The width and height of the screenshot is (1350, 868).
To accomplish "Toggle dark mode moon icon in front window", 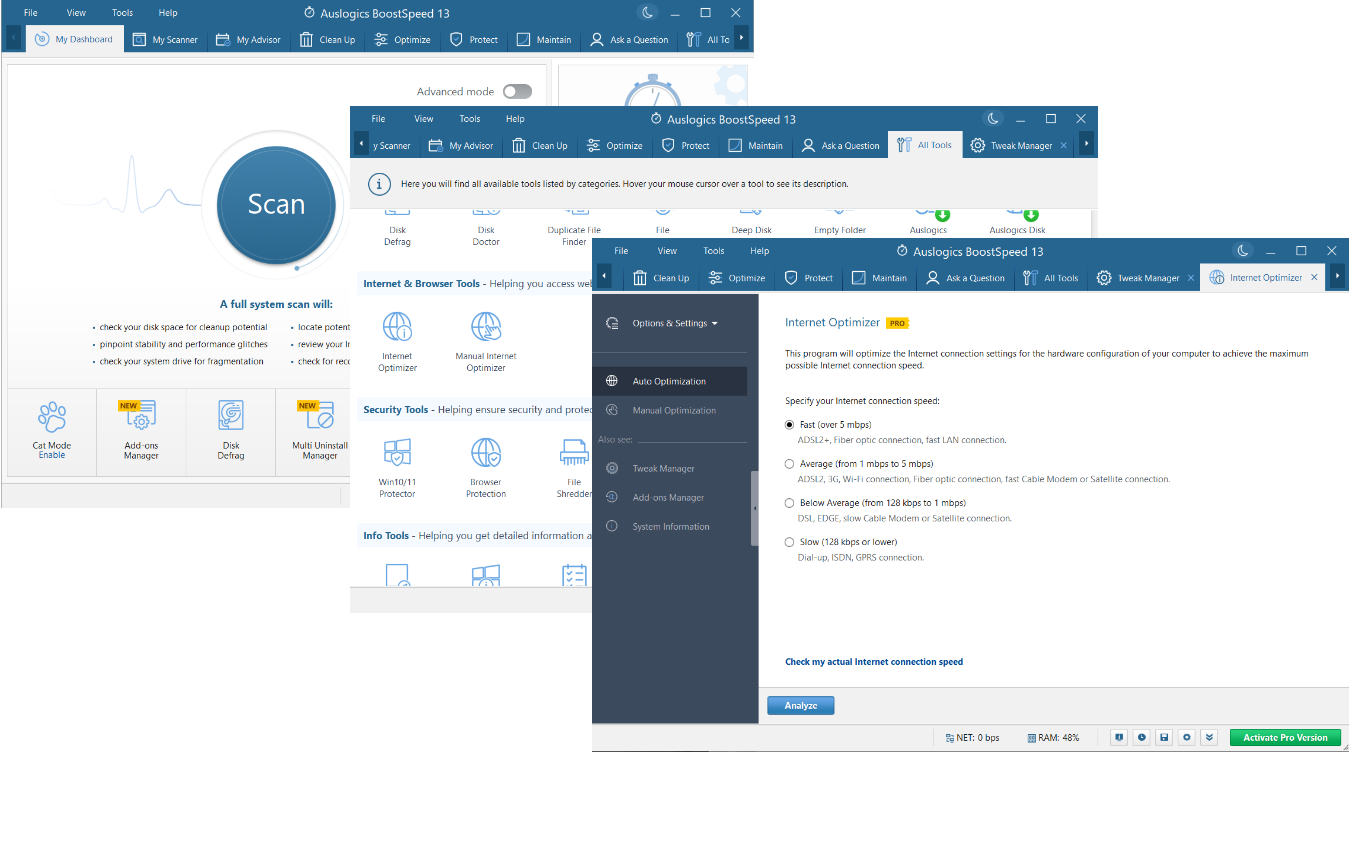I will (1243, 251).
